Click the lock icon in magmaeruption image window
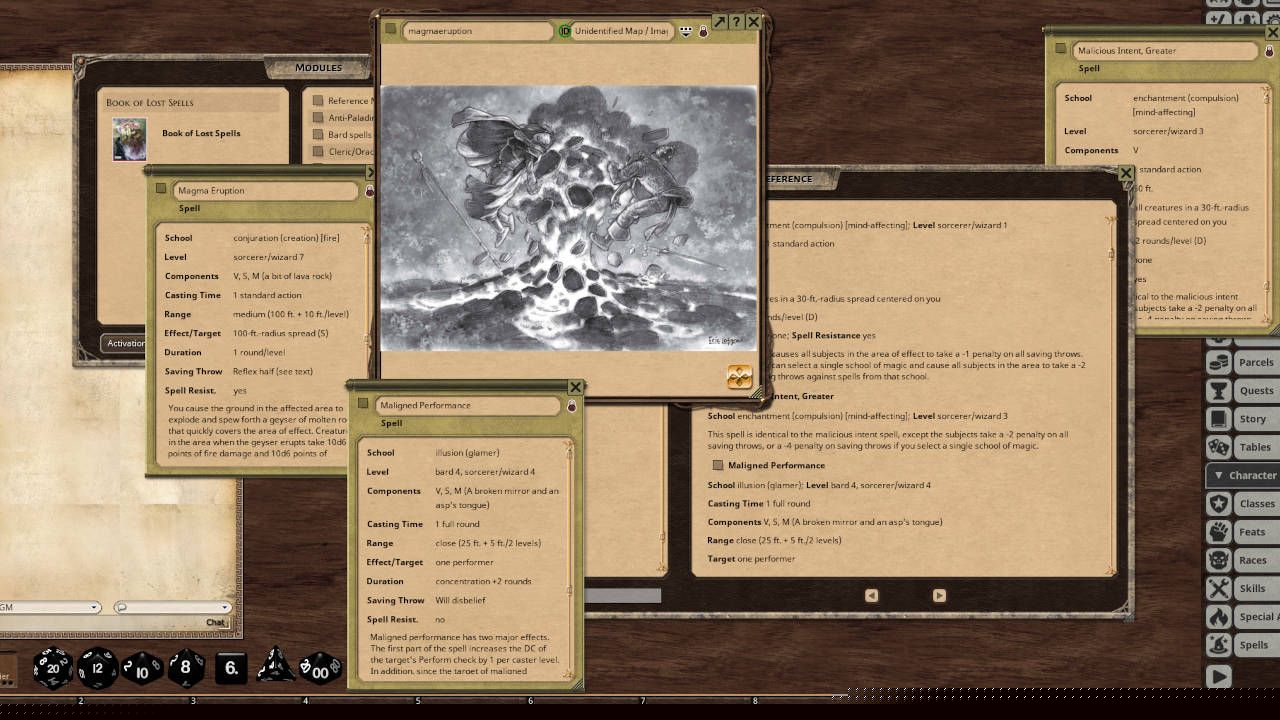The image size is (1280, 720). (x=703, y=31)
